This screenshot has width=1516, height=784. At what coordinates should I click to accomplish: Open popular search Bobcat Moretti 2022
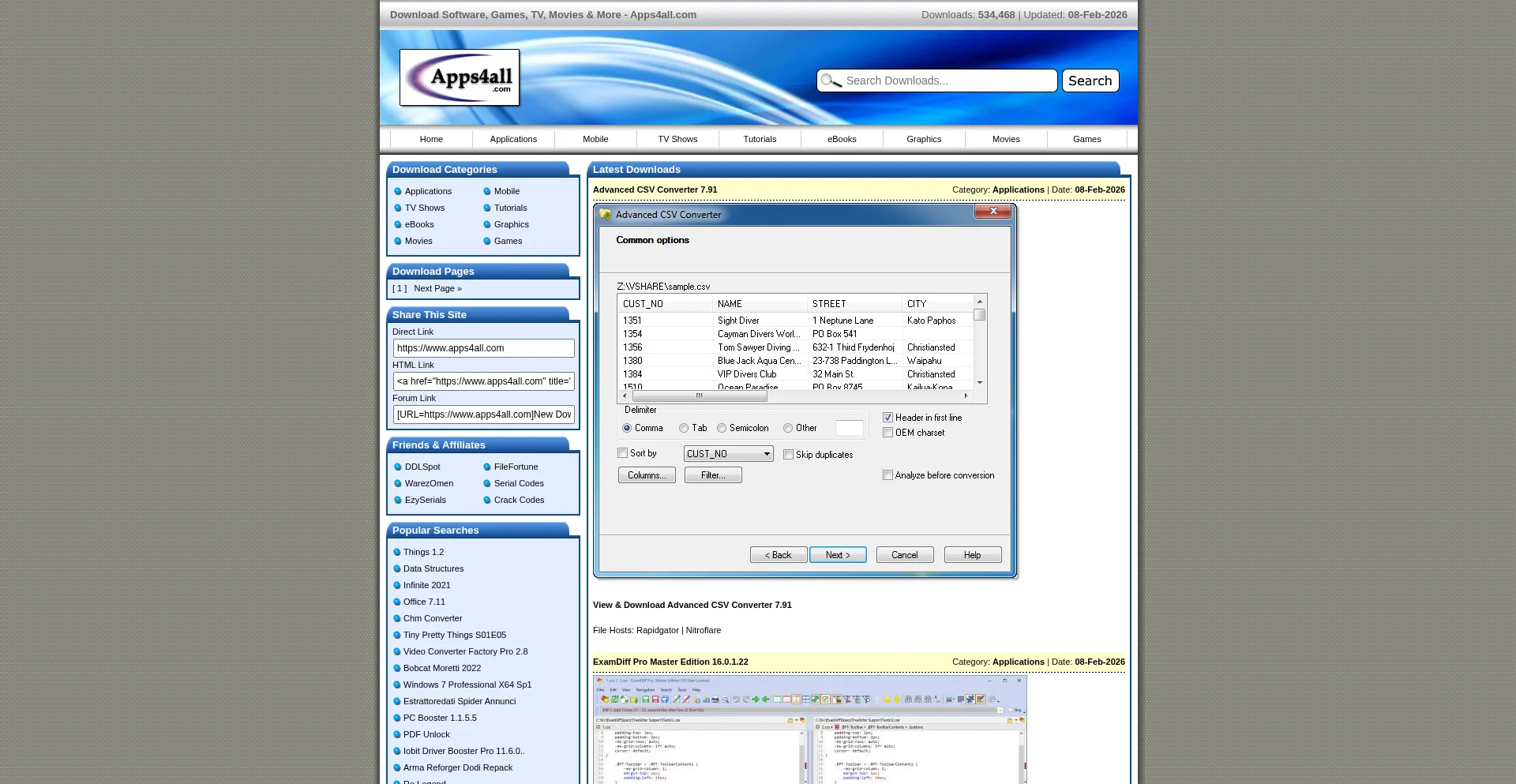pyautogui.click(x=442, y=668)
